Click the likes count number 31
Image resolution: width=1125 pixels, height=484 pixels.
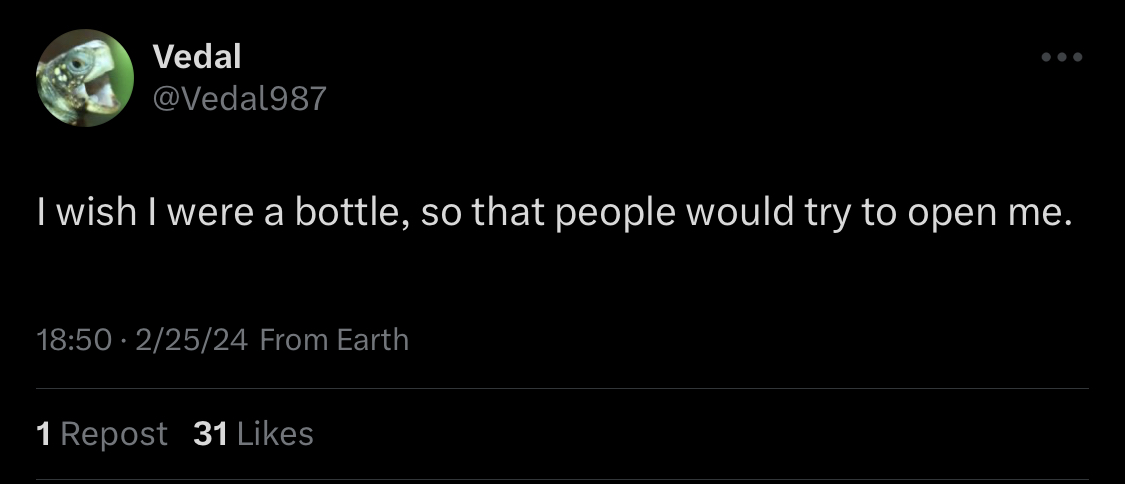[x=210, y=434]
